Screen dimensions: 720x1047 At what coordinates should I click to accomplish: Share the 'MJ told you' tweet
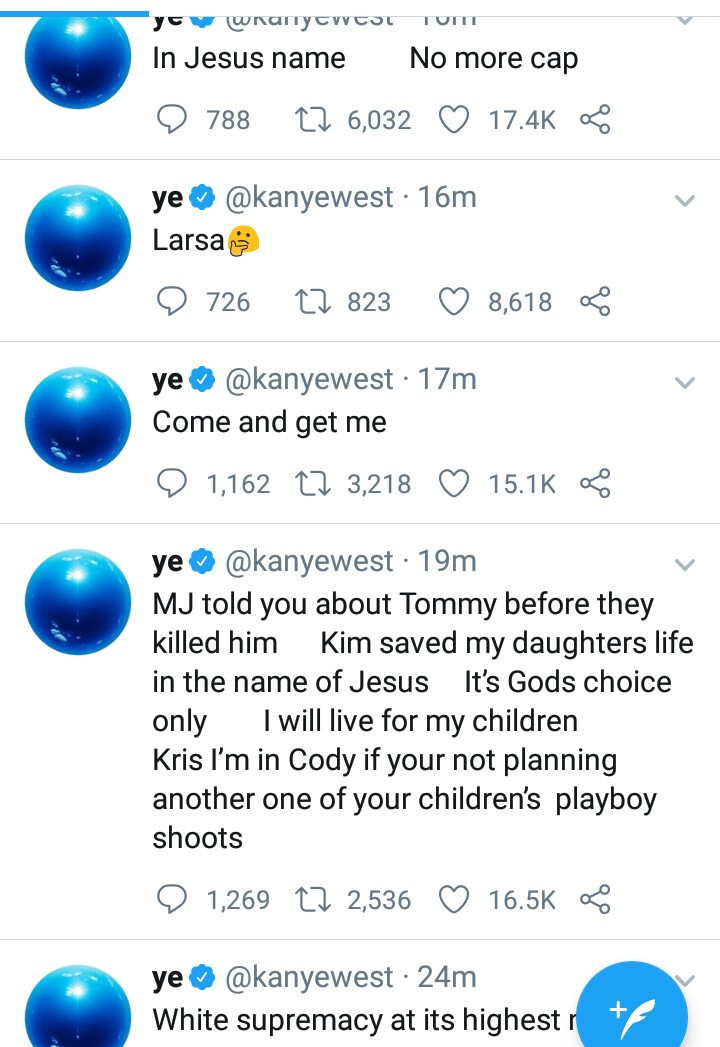[595, 900]
